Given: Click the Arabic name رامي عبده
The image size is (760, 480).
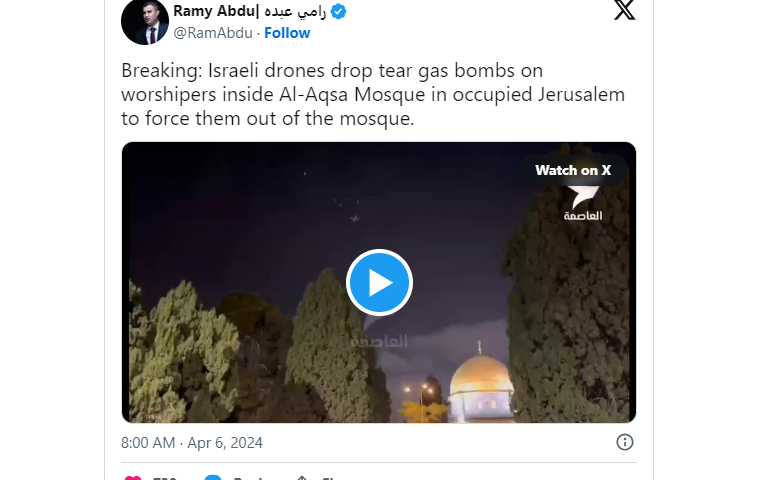Looking at the screenshot, I should click(291, 11).
